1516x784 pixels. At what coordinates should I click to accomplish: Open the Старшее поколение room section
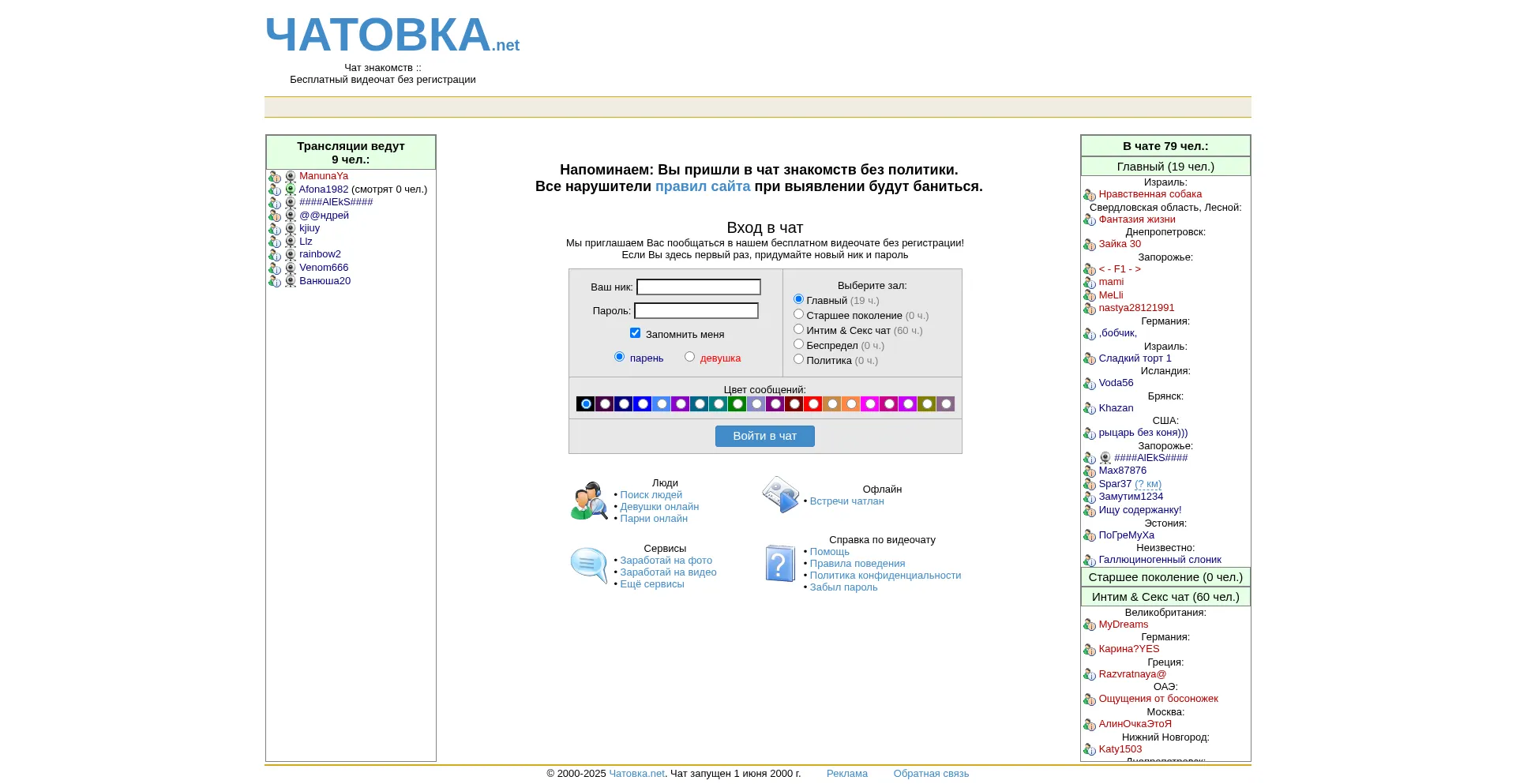click(1164, 577)
